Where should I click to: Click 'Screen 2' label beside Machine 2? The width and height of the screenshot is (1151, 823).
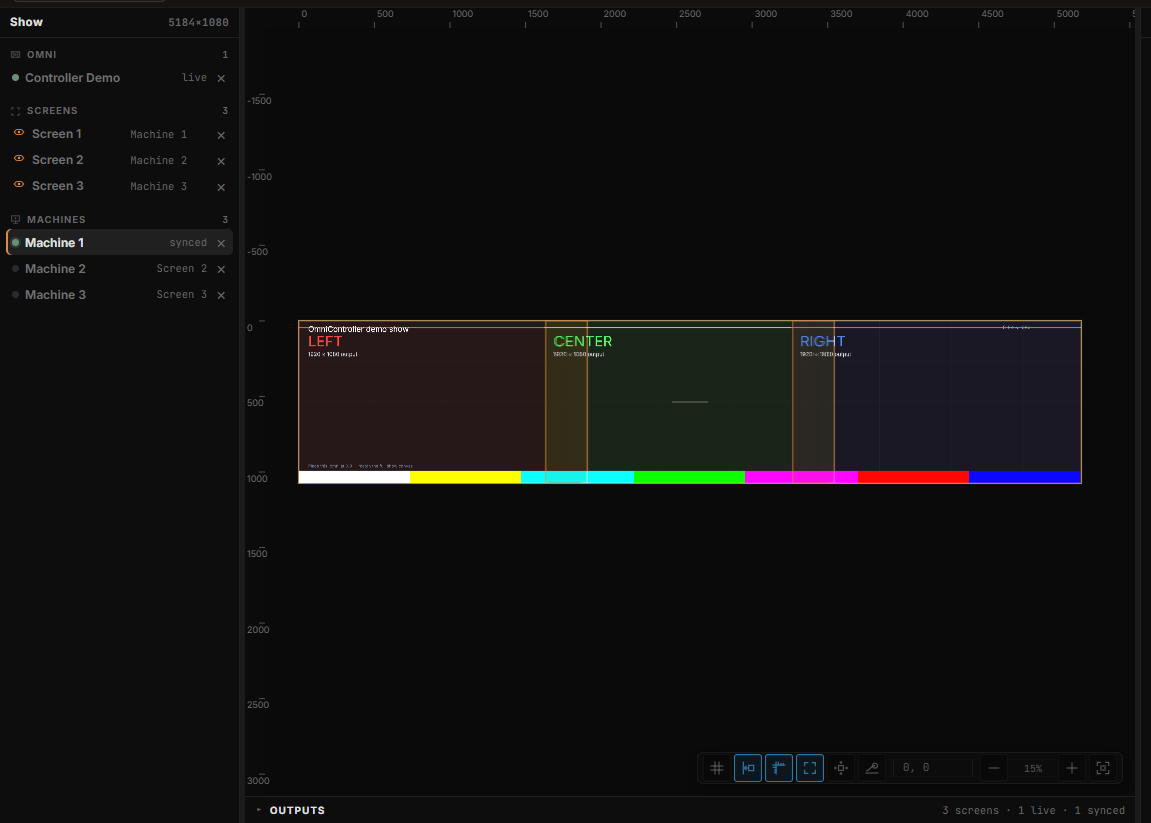[182, 269]
